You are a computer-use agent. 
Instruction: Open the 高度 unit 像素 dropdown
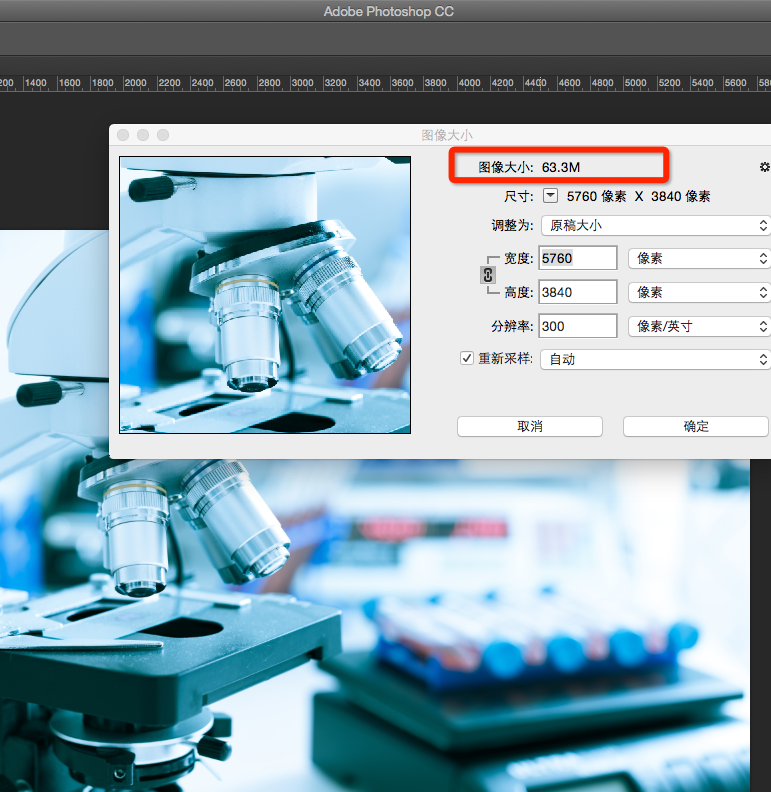700,292
